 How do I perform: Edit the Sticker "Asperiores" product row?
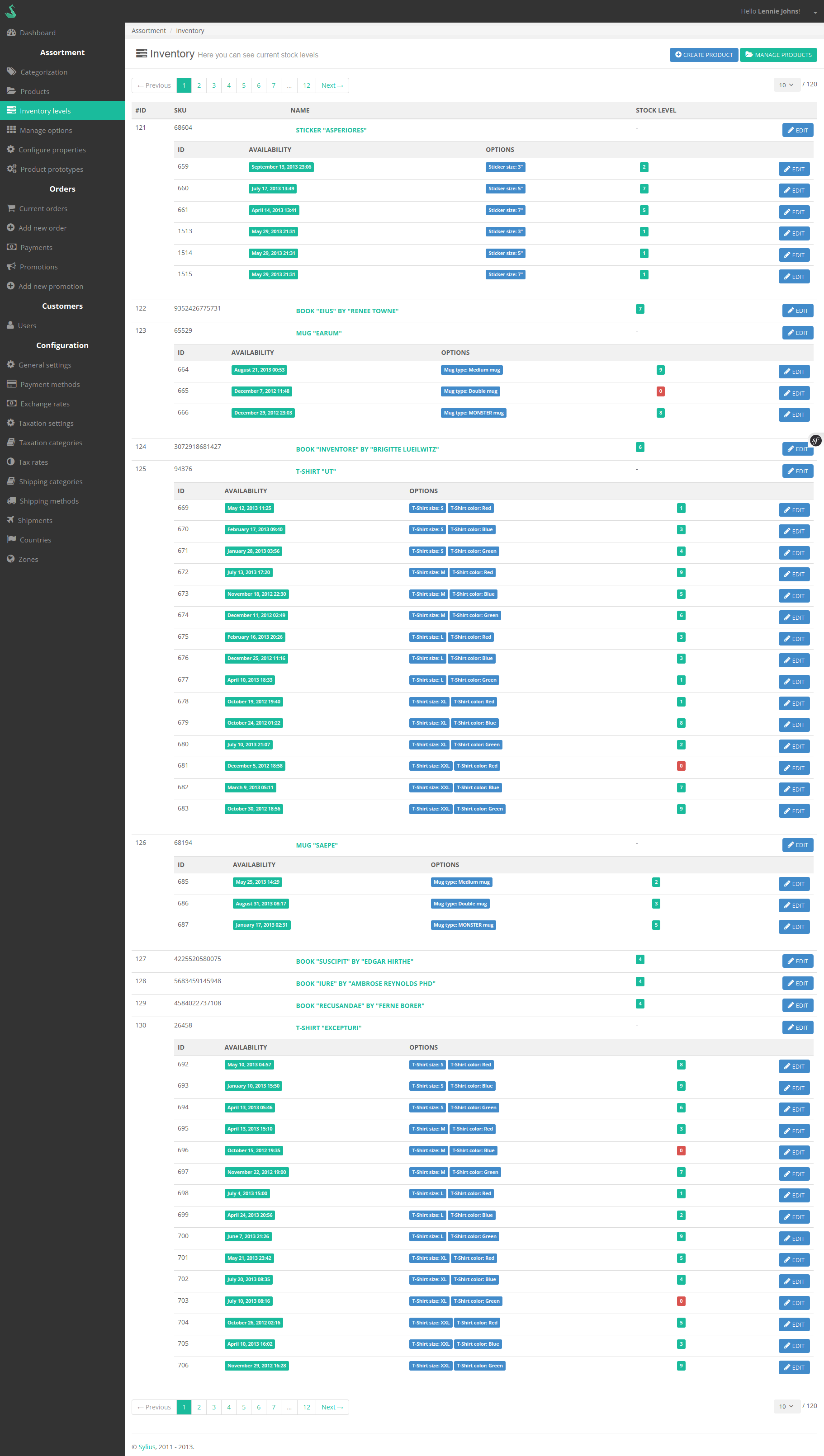pyautogui.click(x=797, y=130)
